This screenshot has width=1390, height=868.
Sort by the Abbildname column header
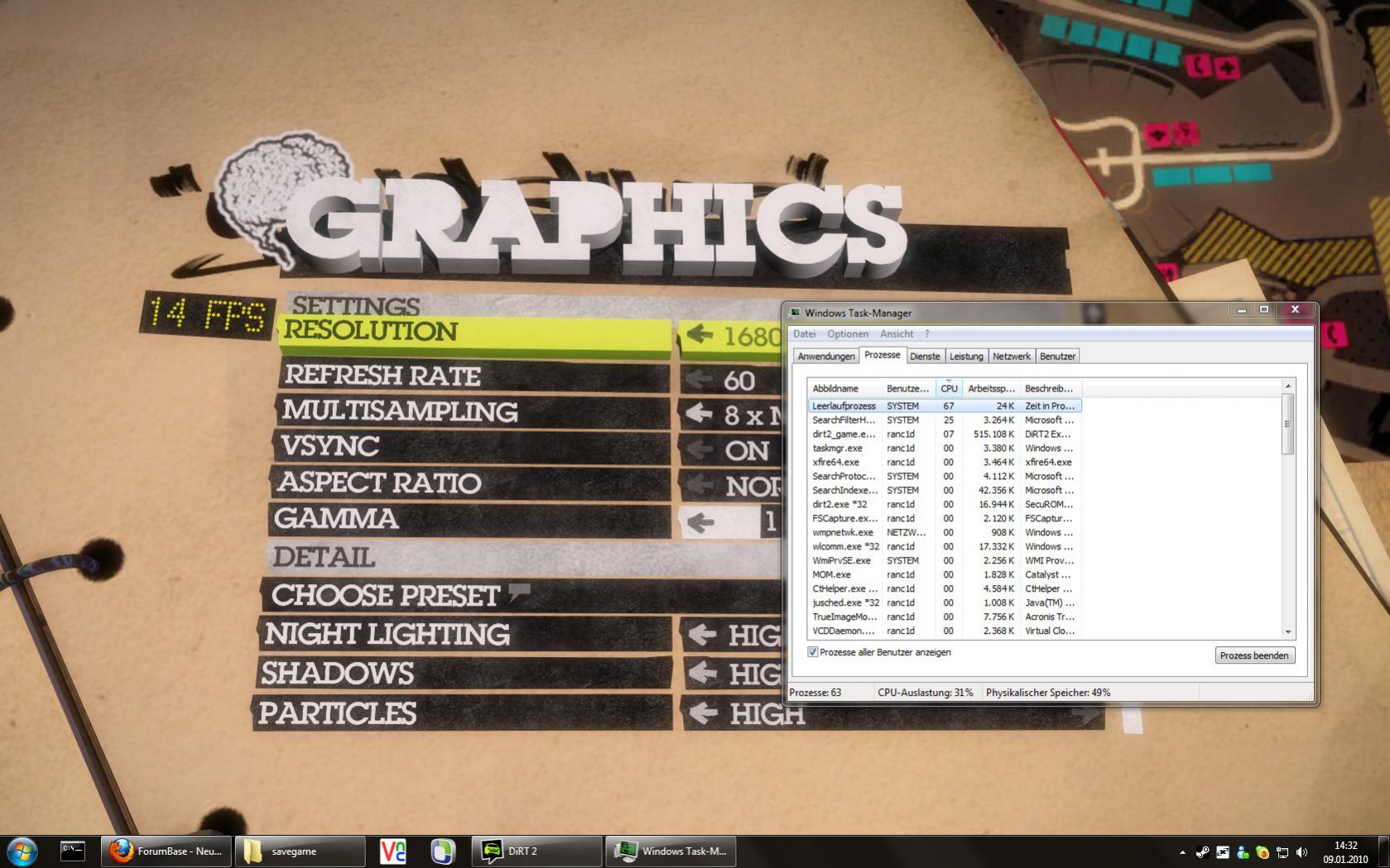coord(844,388)
